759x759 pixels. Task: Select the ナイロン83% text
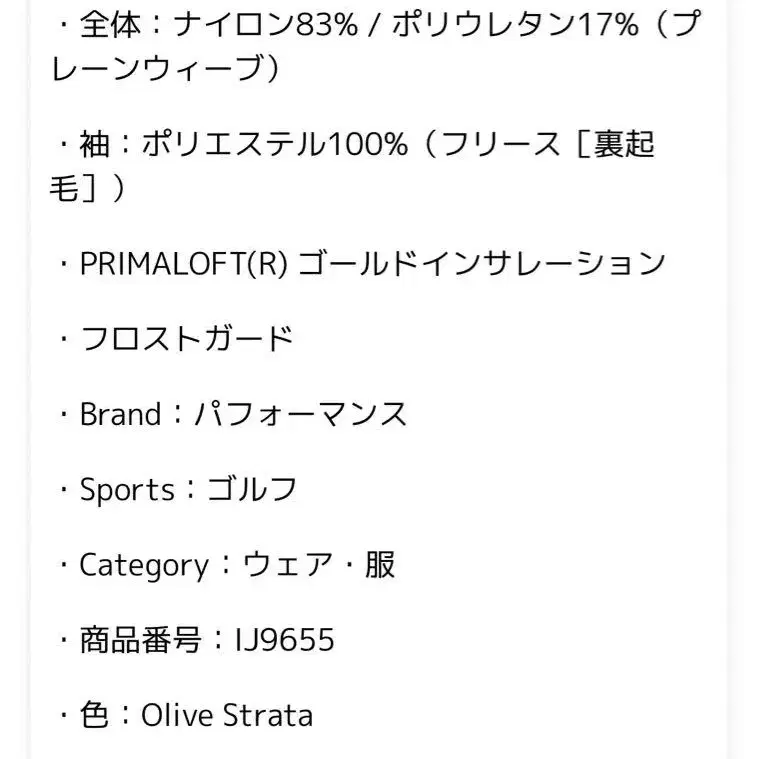264,24
